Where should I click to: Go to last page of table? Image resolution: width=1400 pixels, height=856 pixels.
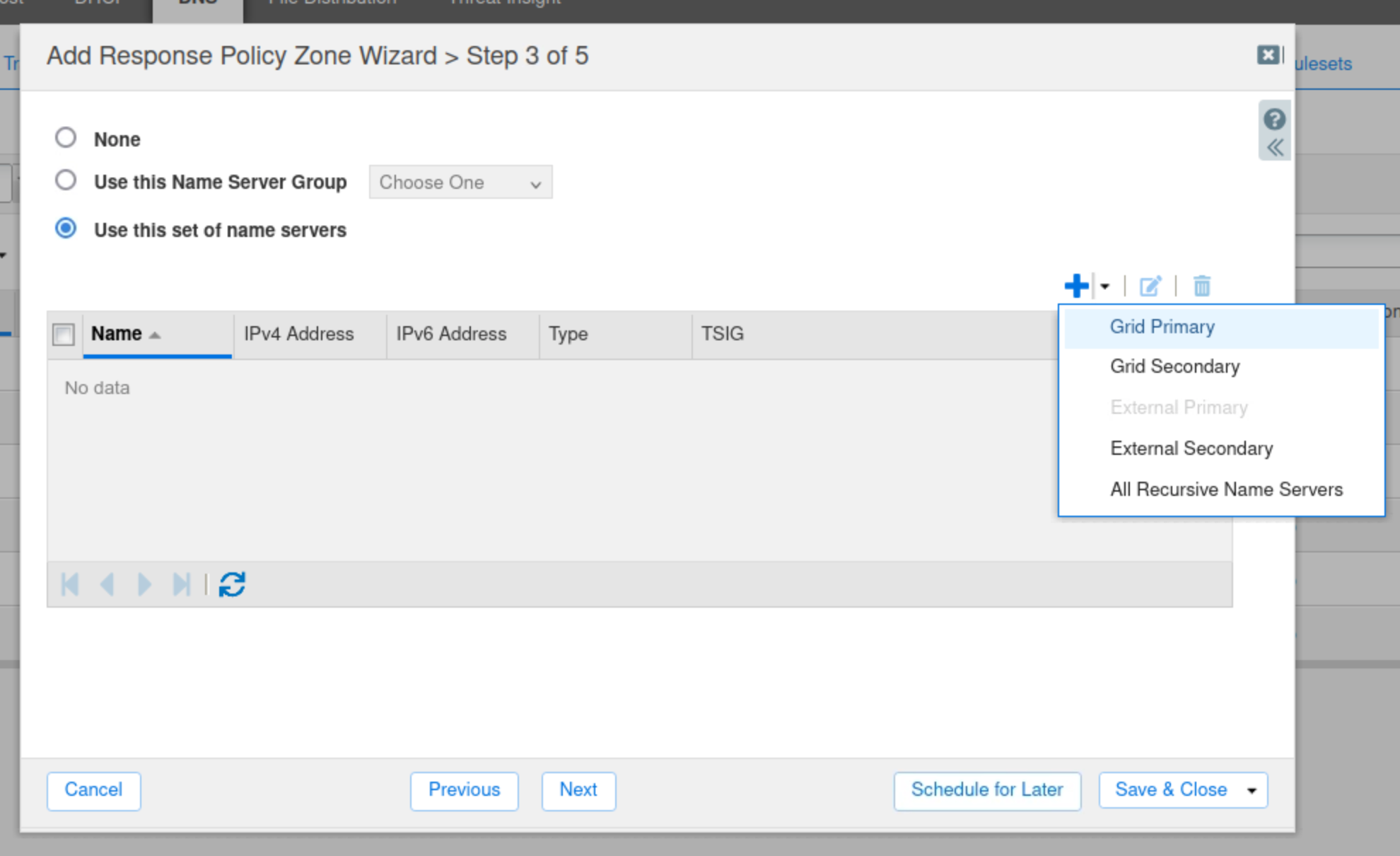coord(181,584)
